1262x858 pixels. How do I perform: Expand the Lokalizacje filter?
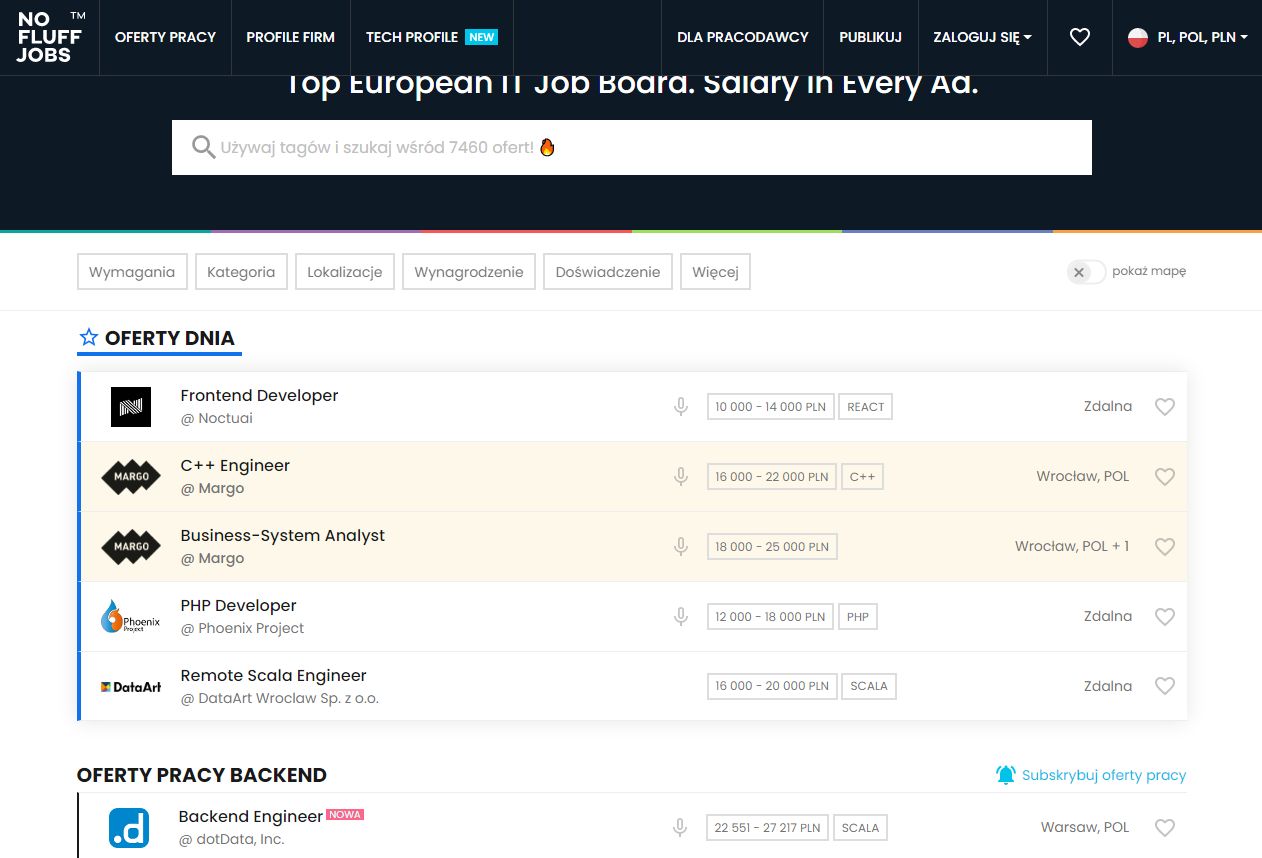click(345, 272)
